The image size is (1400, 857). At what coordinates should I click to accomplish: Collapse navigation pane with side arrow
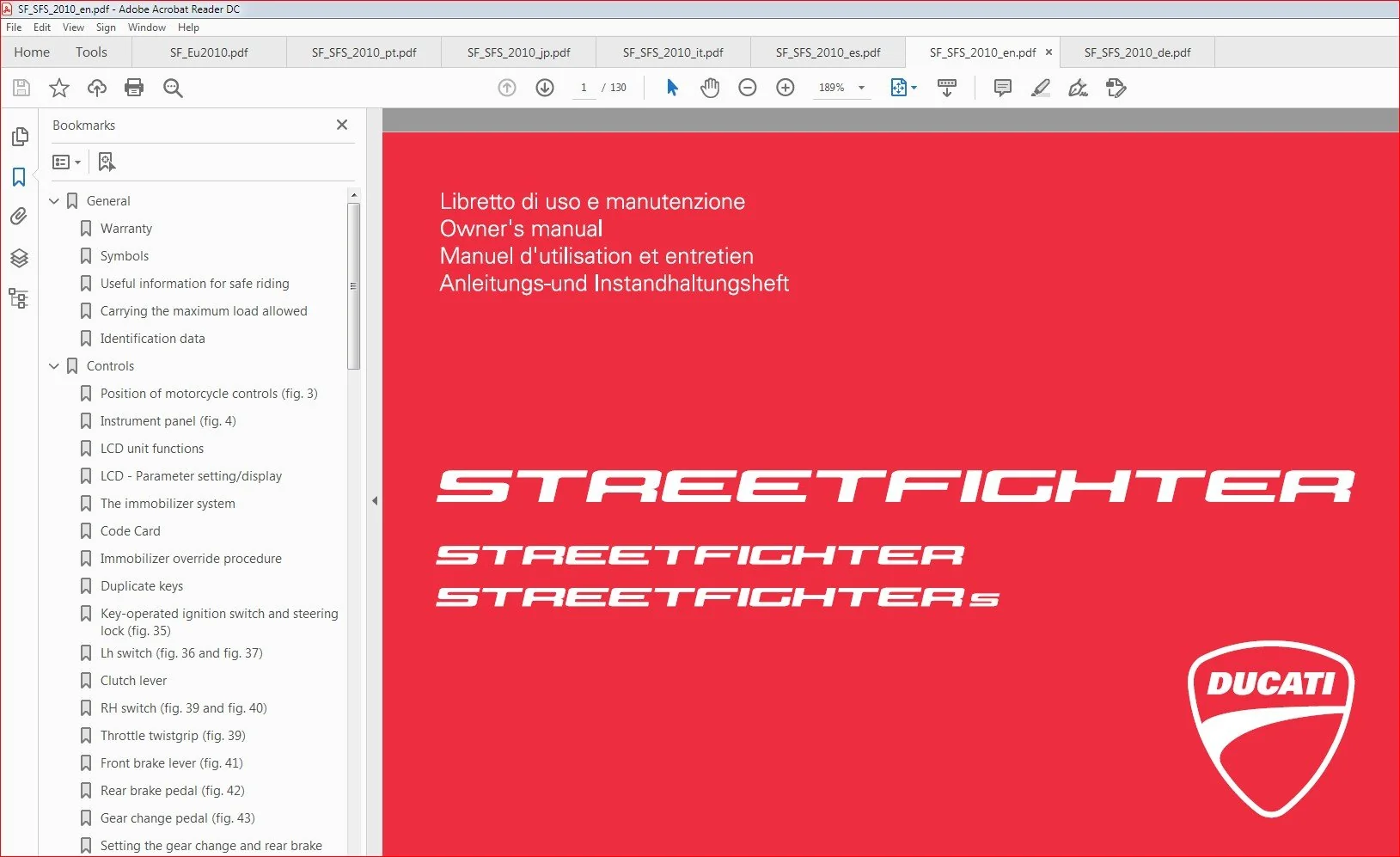pos(375,500)
